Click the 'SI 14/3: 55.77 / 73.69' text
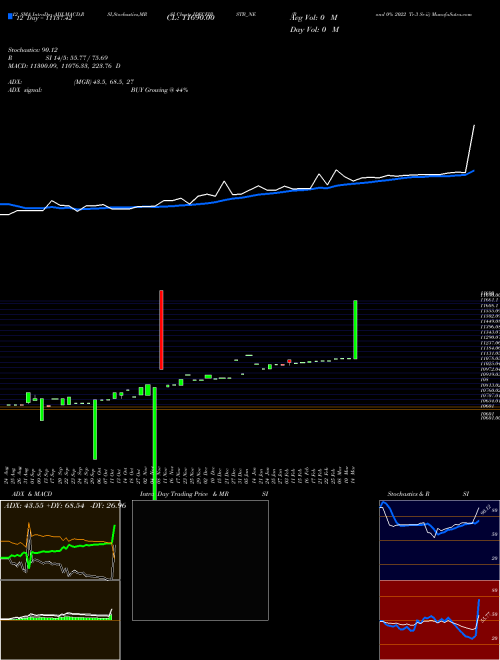 coord(77,58)
